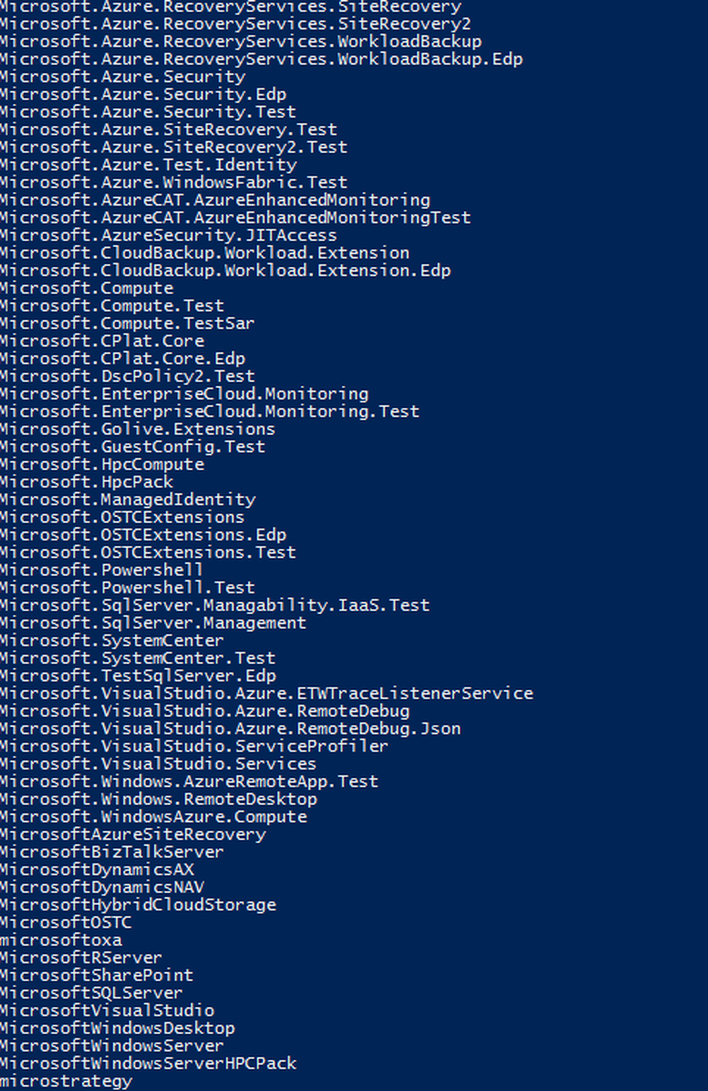Screen dimensions: 708x1091
Task: Select the Microsoft.Golive.Extensions line
Action: tap(138, 429)
